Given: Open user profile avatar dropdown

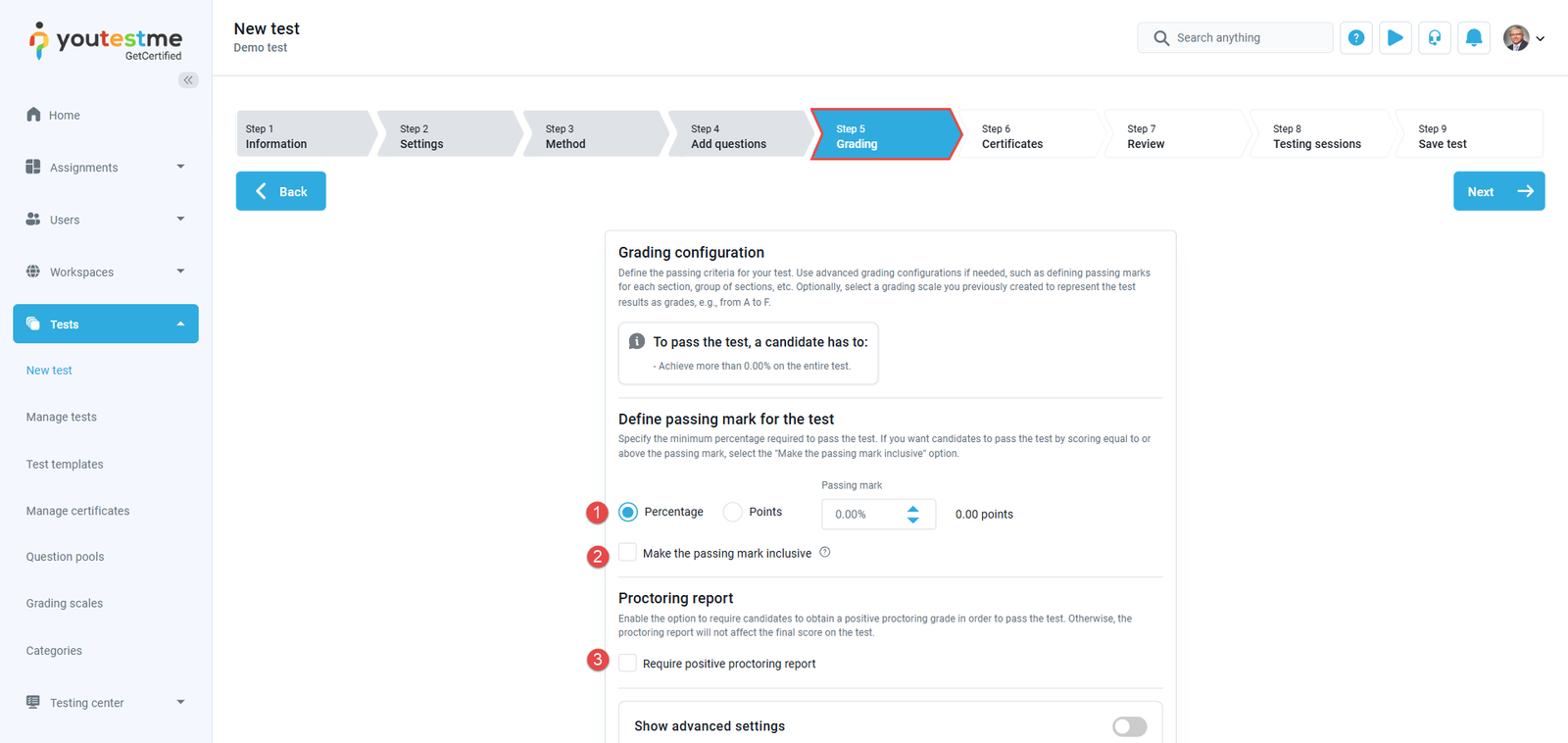Looking at the screenshot, I should [x=1523, y=38].
